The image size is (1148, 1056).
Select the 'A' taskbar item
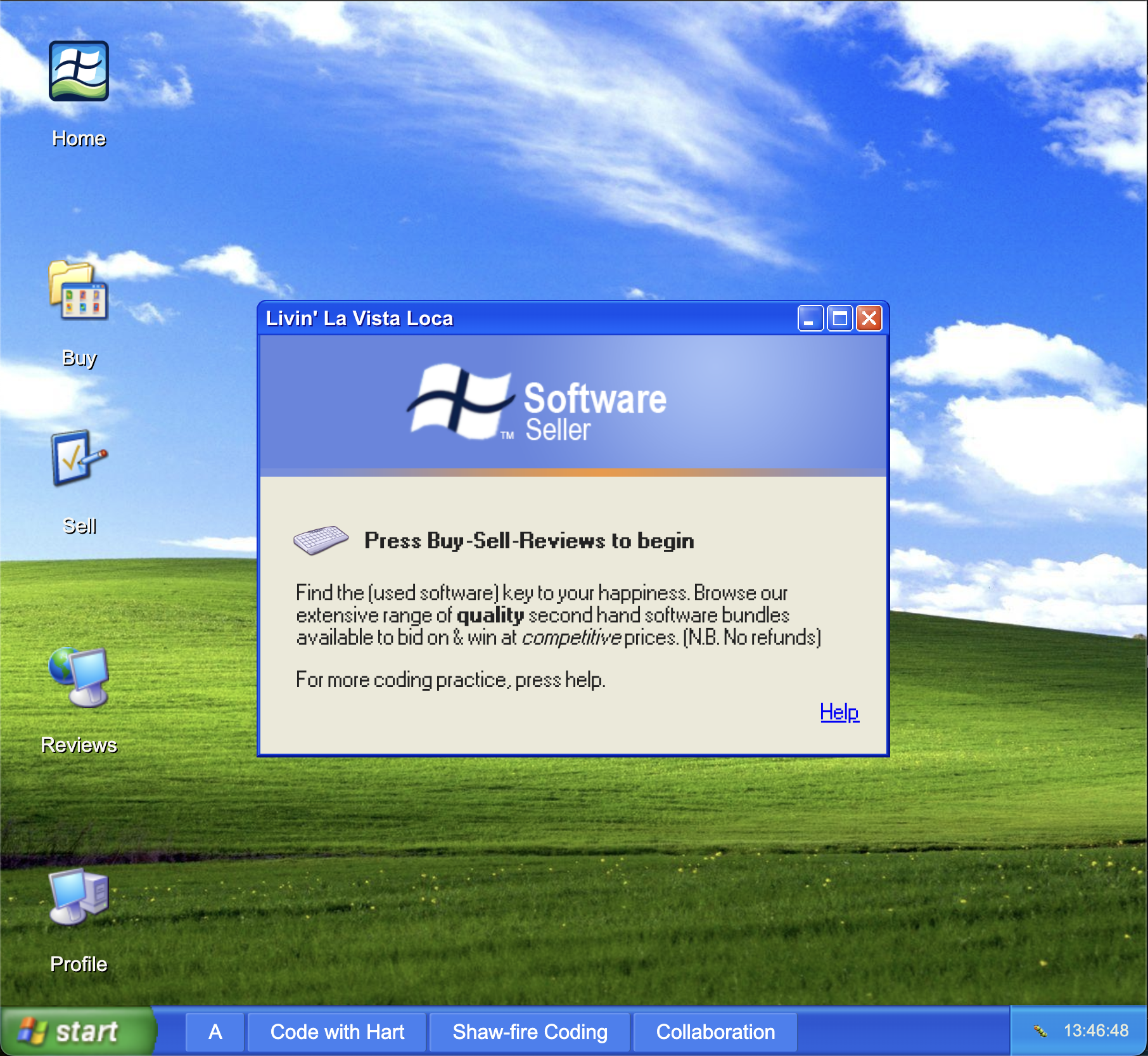(x=215, y=1032)
